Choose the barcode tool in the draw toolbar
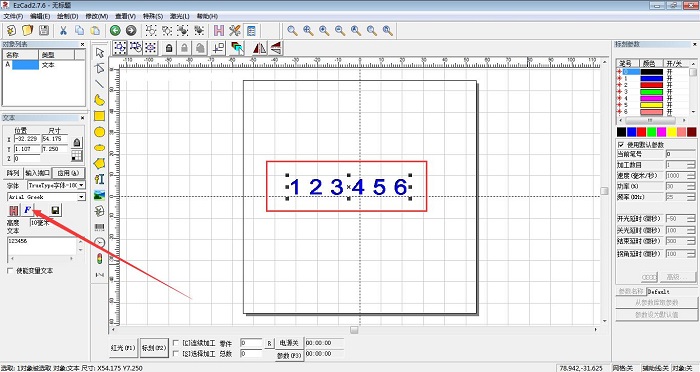The image size is (700, 372). (x=99, y=227)
